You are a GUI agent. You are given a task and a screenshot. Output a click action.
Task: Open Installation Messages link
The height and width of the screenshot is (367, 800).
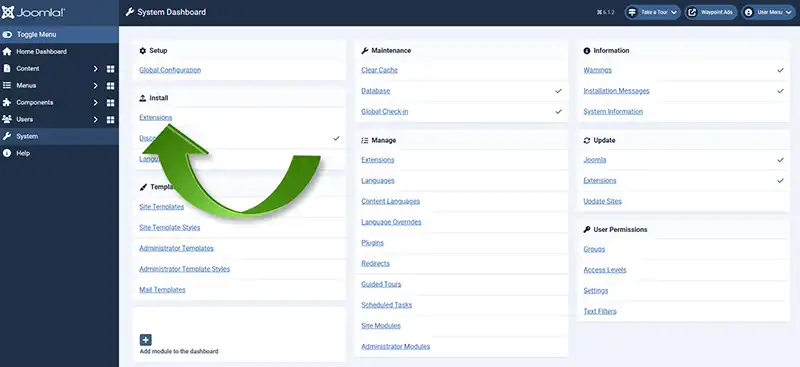coord(616,91)
